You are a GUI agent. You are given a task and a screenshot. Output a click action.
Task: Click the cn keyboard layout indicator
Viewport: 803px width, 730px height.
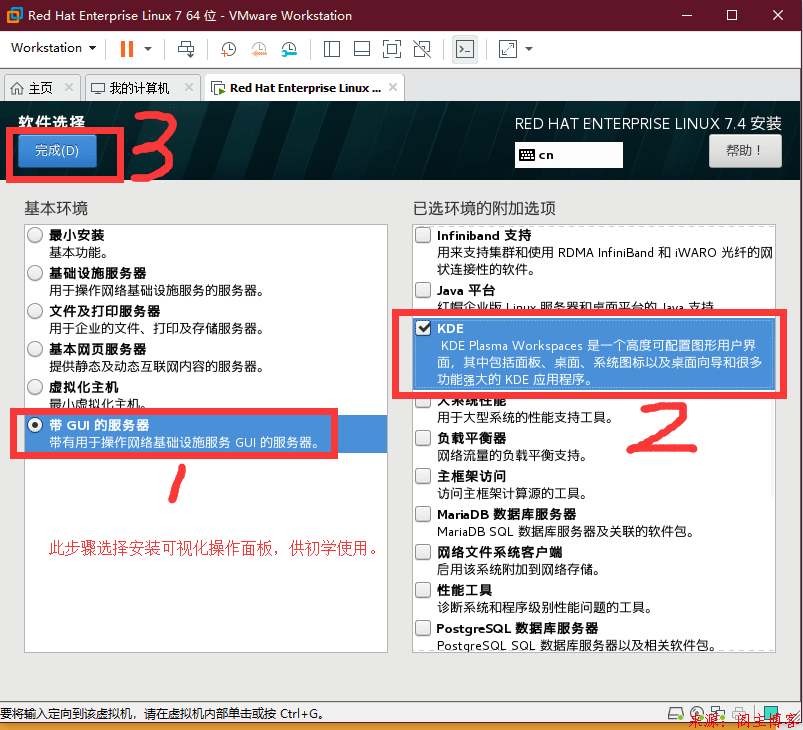point(568,155)
